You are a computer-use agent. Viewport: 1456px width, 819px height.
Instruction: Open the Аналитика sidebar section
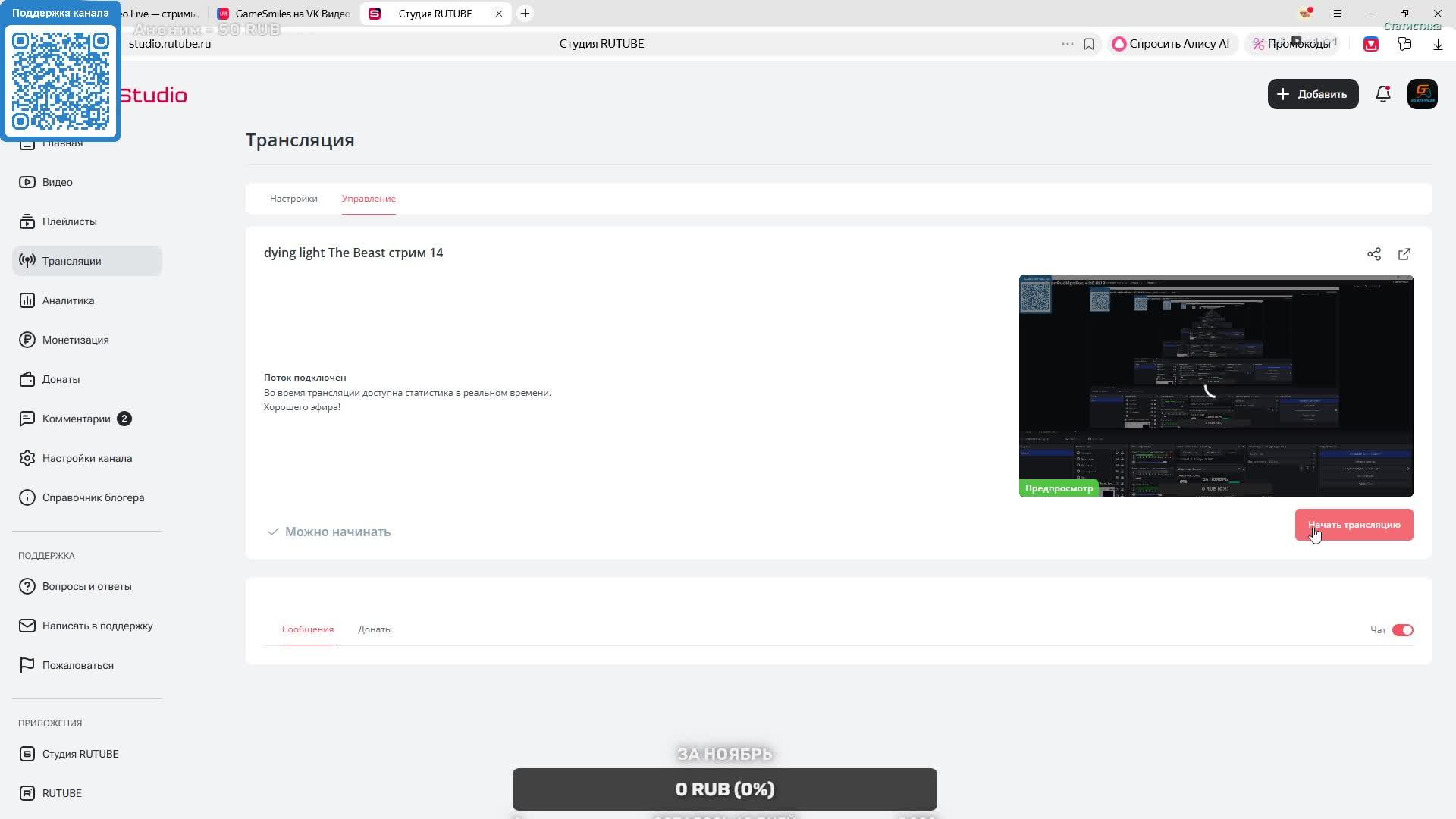(68, 300)
